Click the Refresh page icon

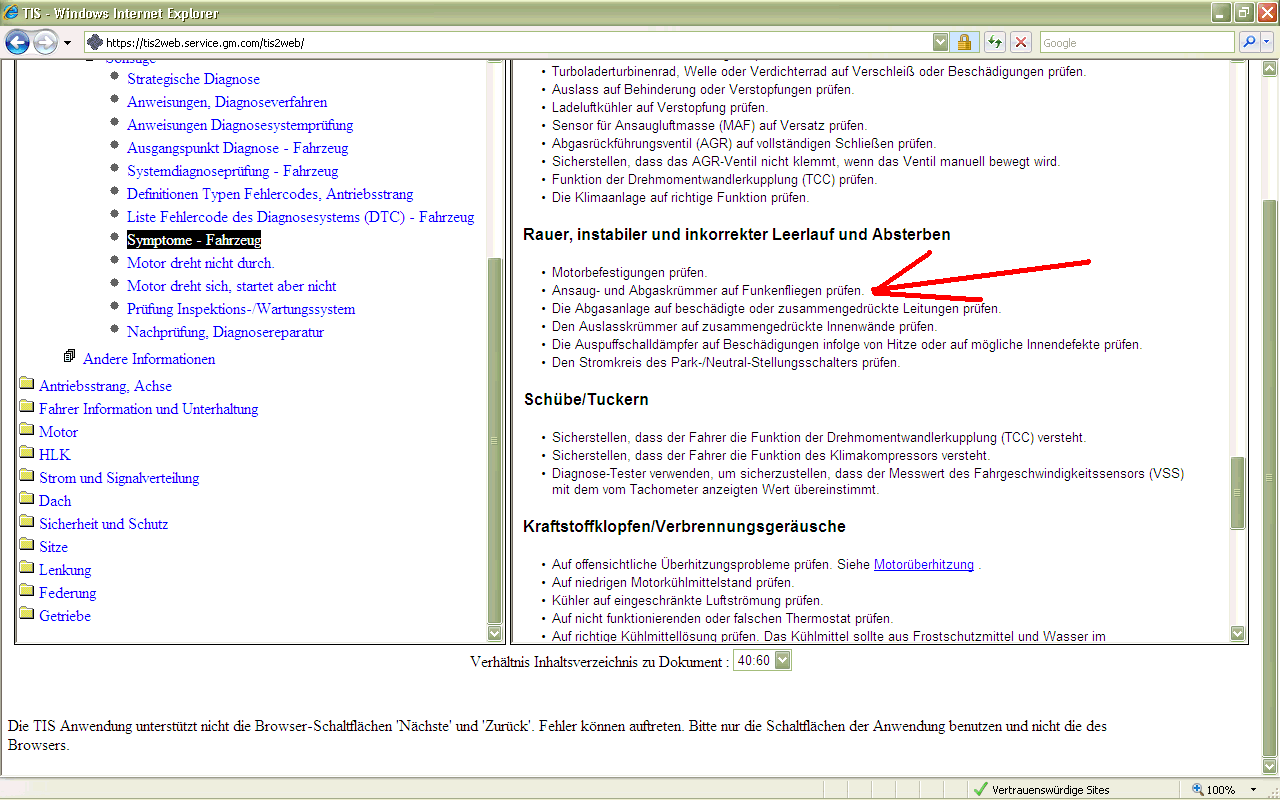[994, 42]
